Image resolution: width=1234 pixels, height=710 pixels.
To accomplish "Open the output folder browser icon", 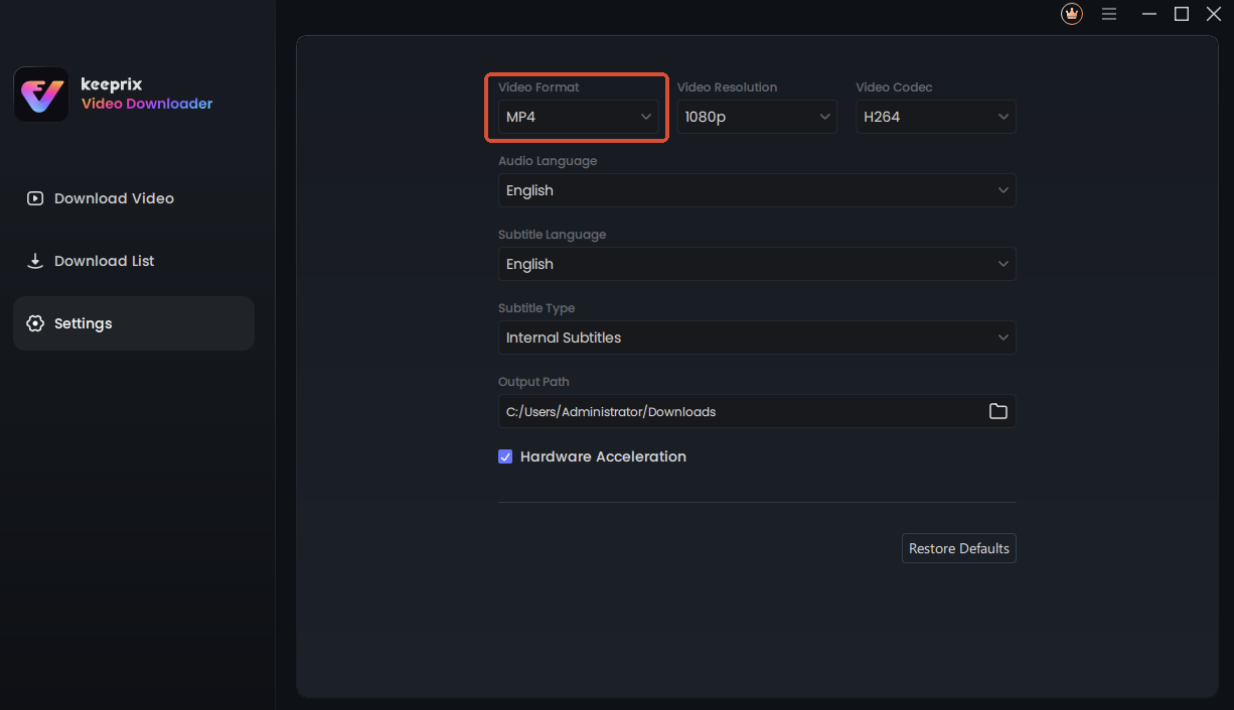I will [x=998, y=410].
